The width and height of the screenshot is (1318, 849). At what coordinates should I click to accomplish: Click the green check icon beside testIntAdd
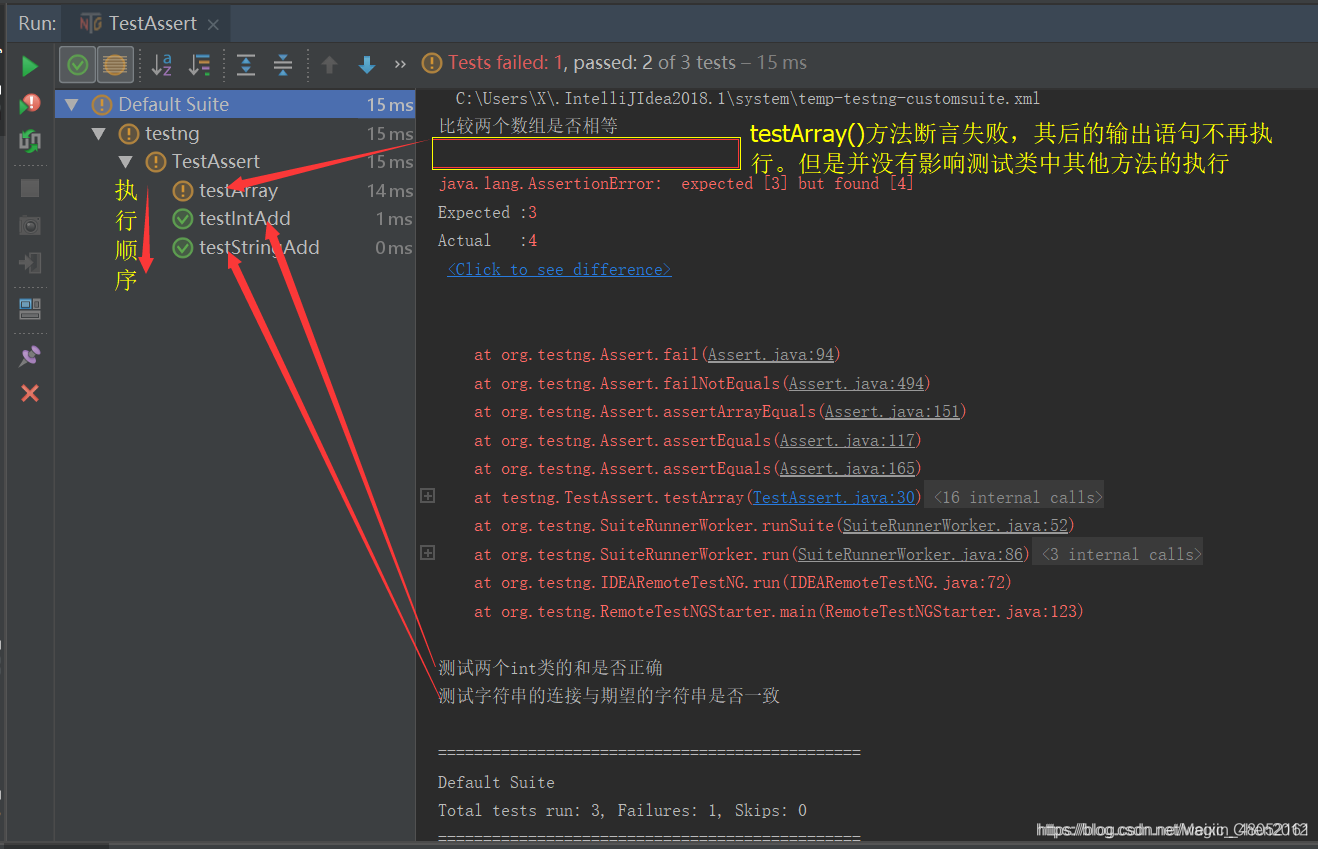click(x=183, y=218)
